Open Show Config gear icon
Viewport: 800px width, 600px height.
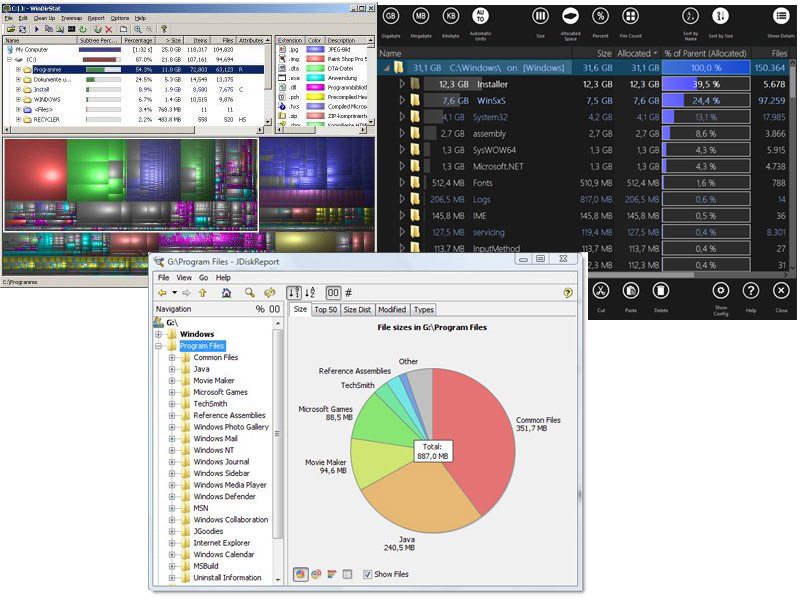tap(720, 290)
